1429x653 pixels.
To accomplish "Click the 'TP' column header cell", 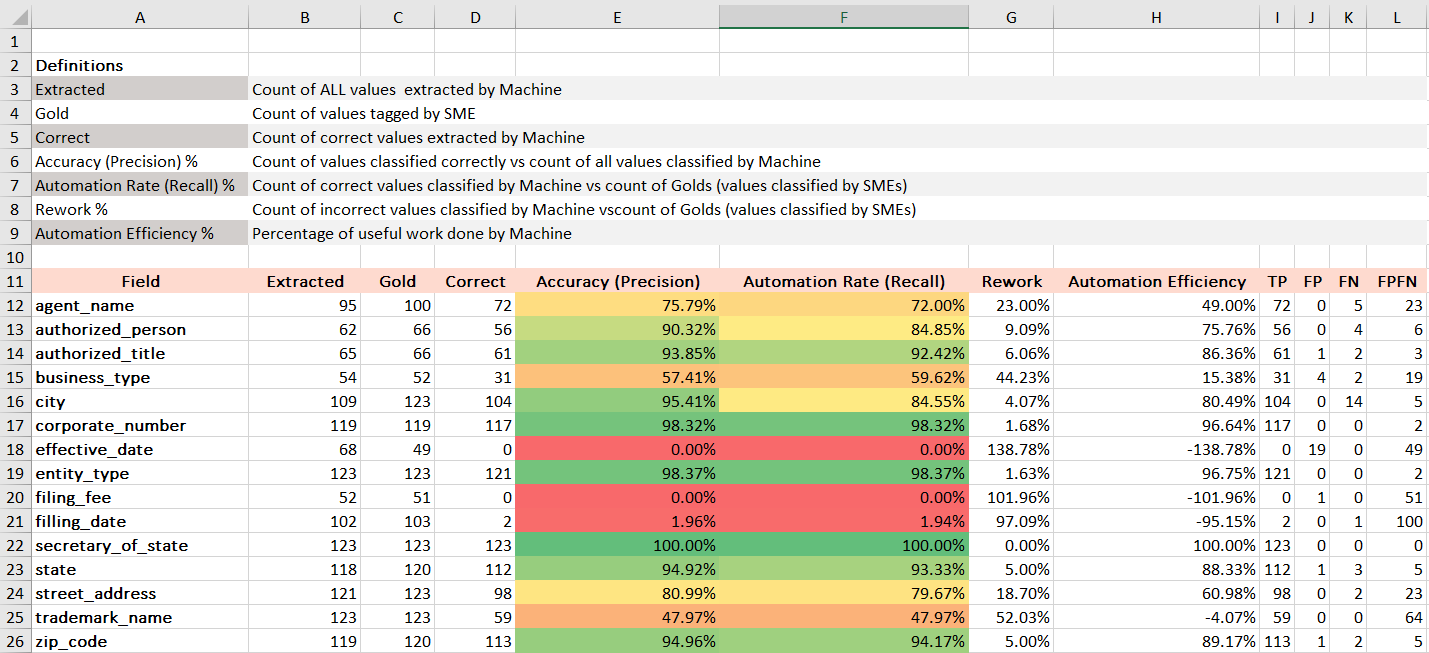I will tap(1277, 281).
